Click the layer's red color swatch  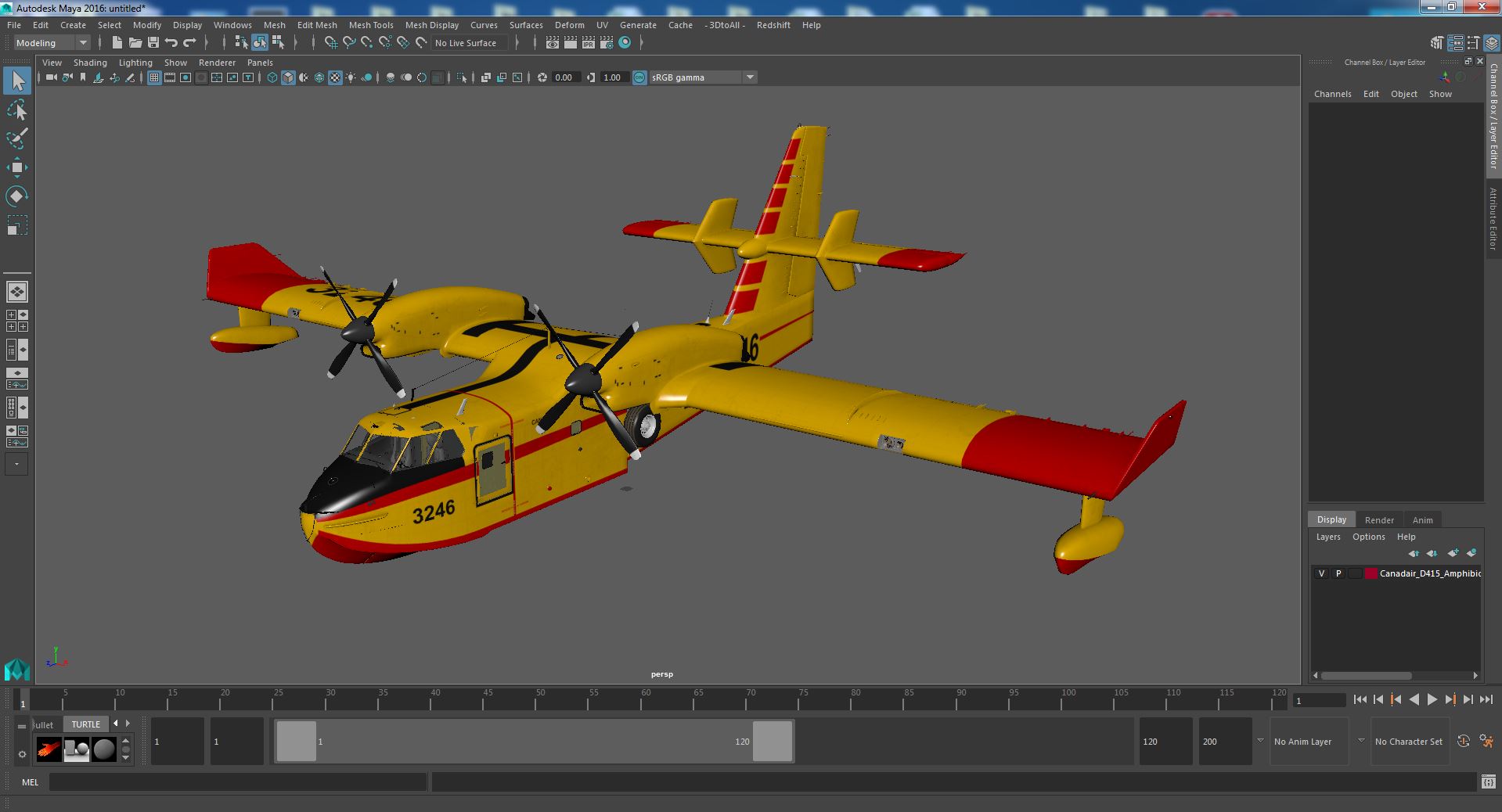(1371, 573)
